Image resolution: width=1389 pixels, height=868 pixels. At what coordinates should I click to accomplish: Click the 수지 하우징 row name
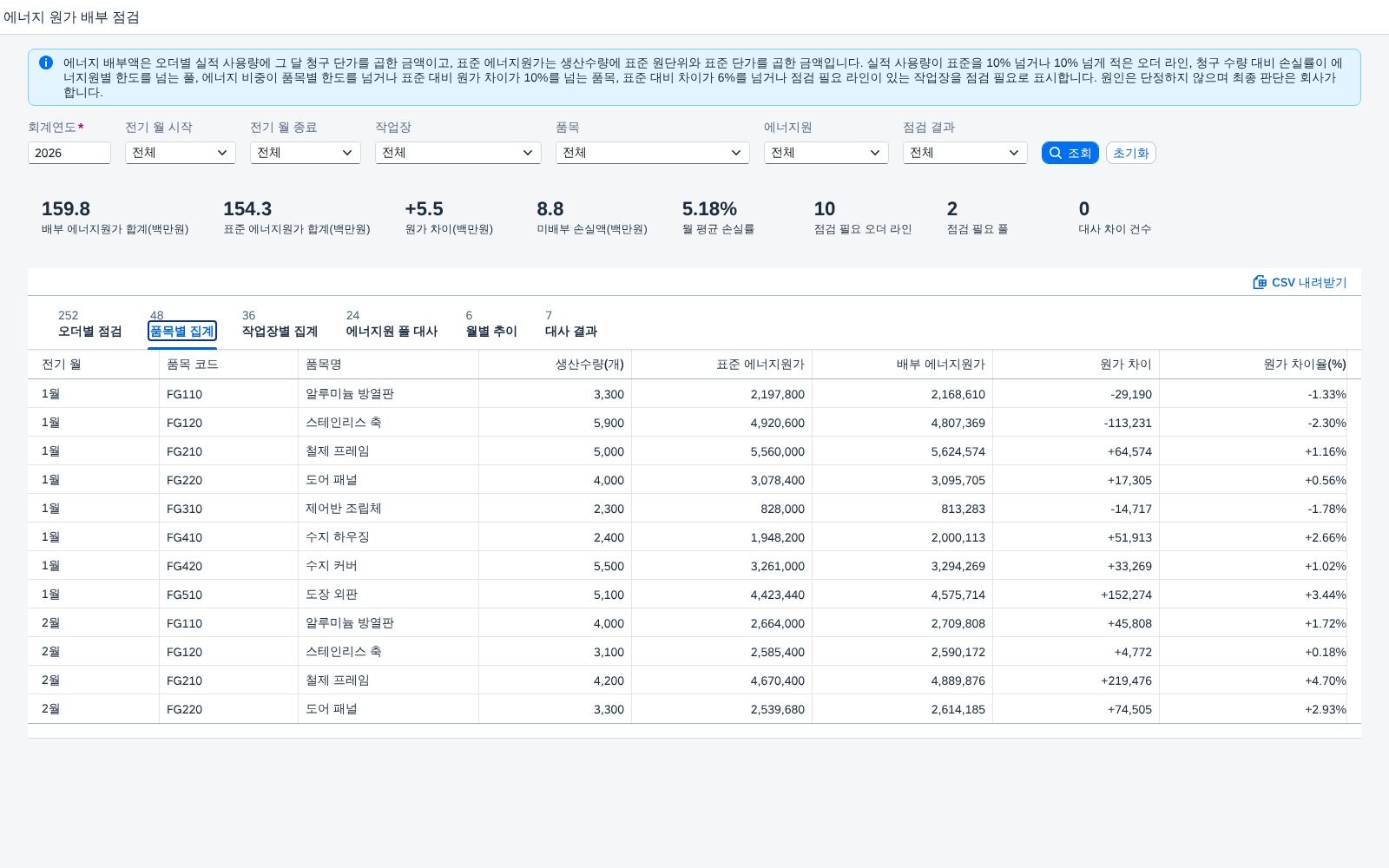[x=338, y=537]
